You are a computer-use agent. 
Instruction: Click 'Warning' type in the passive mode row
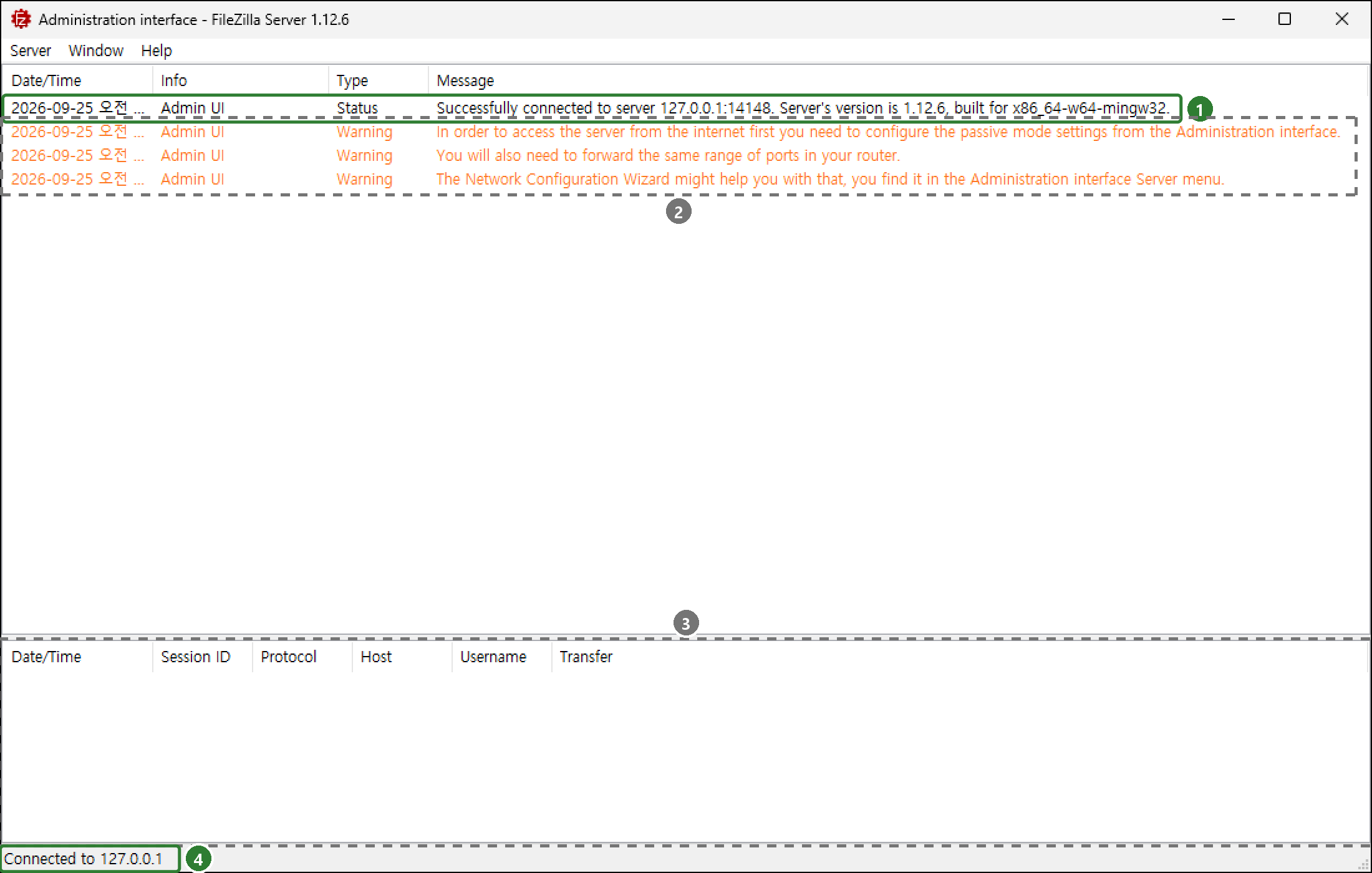pos(364,132)
